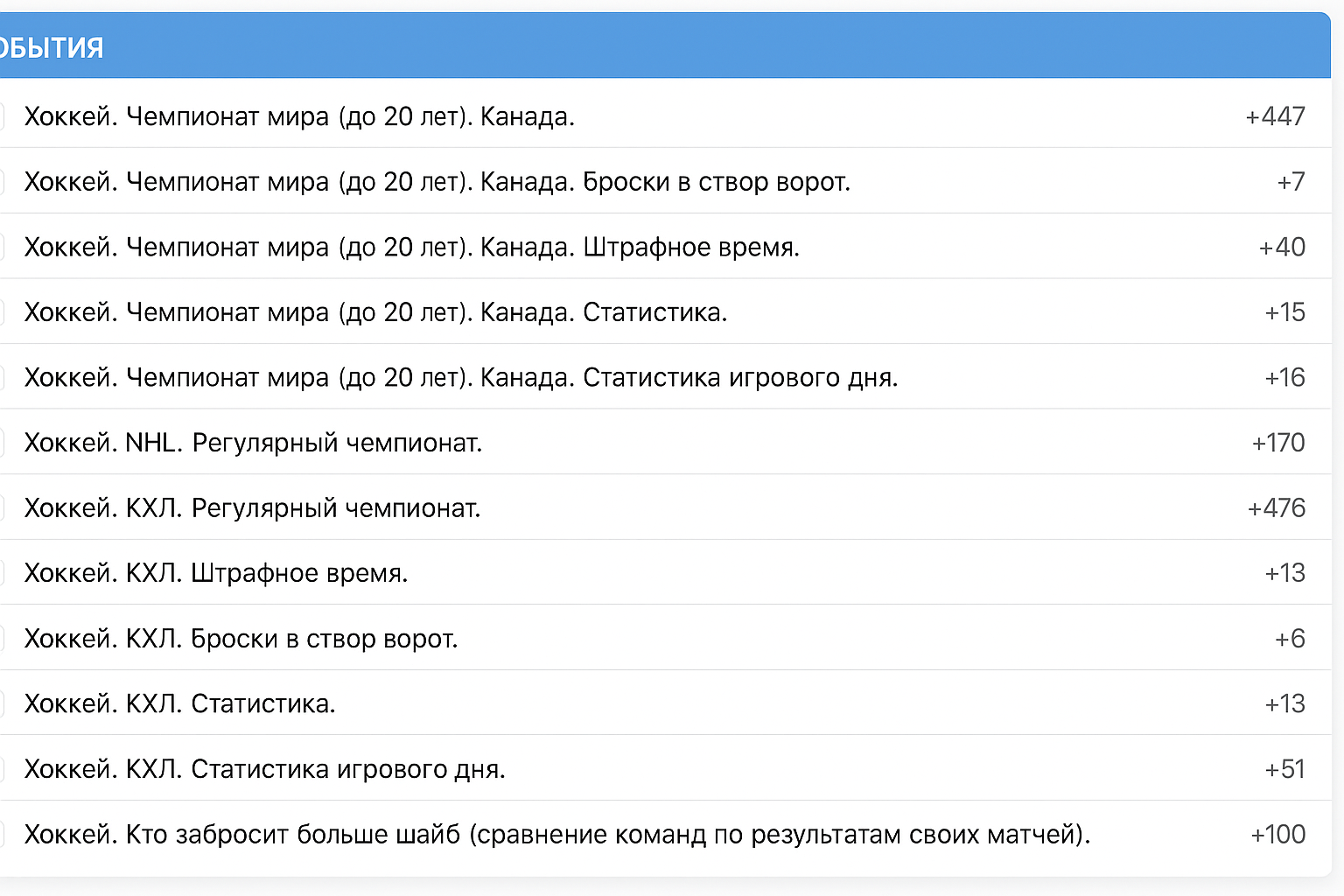Click the +40 count for Штрафное время
Image resolution: width=1344 pixels, height=896 pixels.
[x=1282, y=247]
